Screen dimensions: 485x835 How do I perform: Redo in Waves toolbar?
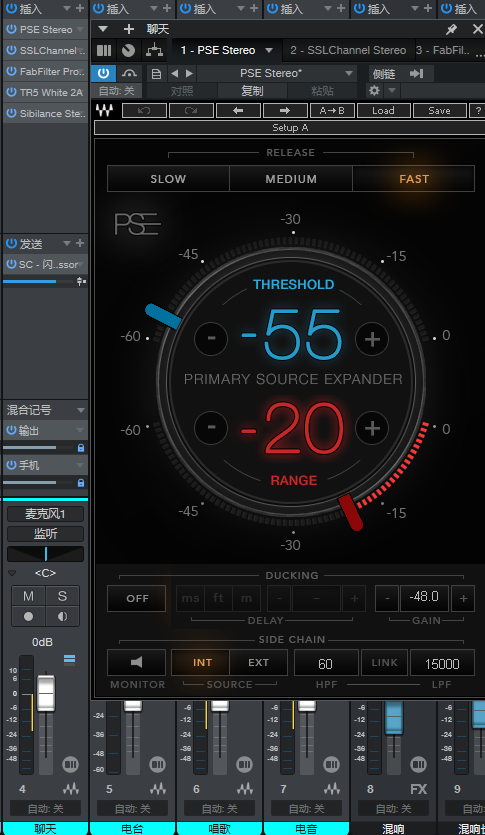click(191, 111)
